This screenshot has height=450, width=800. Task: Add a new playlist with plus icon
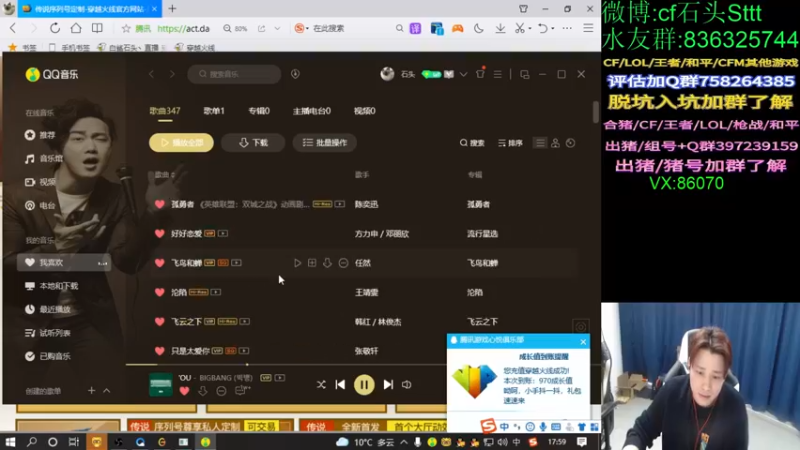coord(91,390)
